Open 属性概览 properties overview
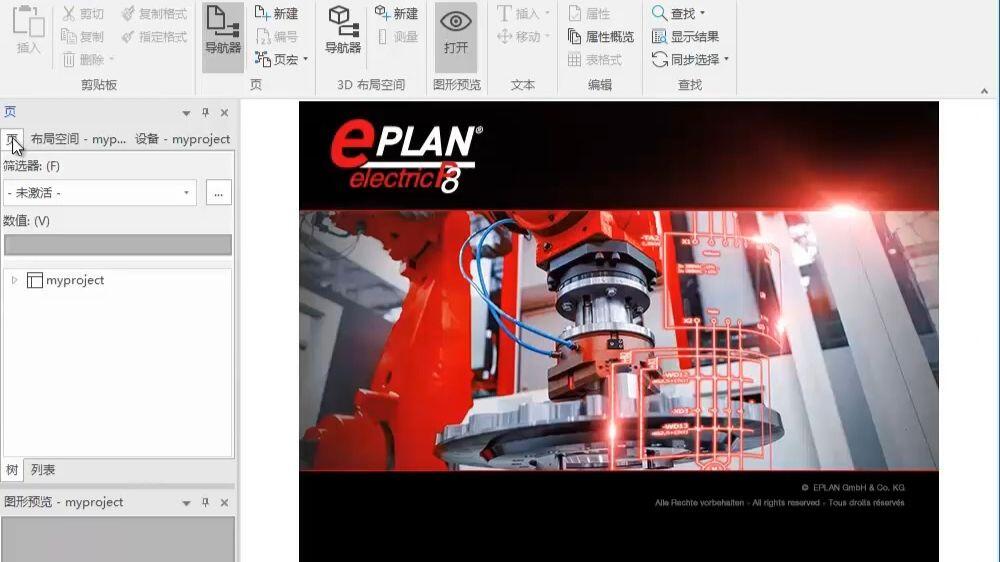Viewport: 1000px width, 562px height. (600, 36)
